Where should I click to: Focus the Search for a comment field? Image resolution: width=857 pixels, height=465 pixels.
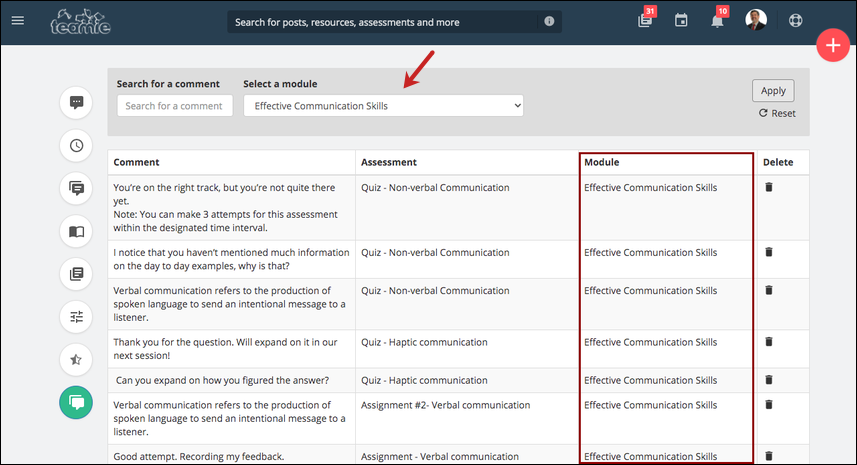pyautogui.click(x=175, y=106)
